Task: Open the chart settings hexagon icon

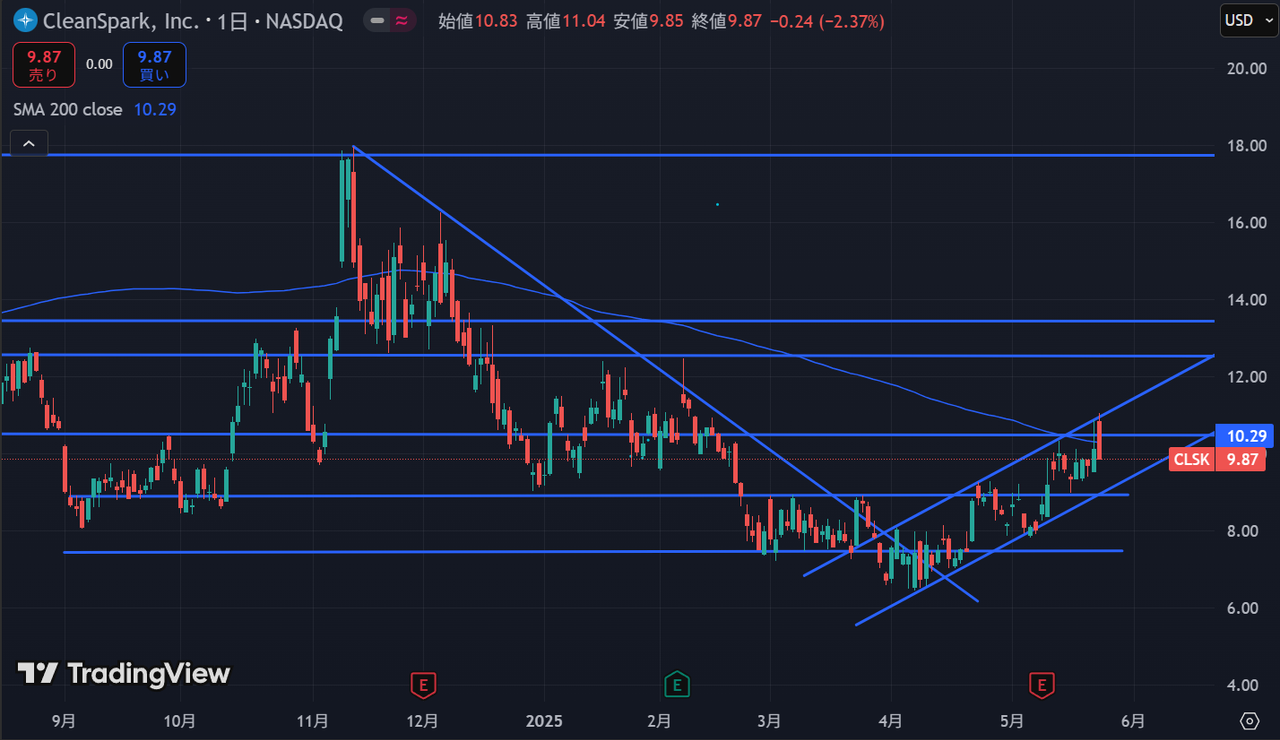Action: point(1249,721)
